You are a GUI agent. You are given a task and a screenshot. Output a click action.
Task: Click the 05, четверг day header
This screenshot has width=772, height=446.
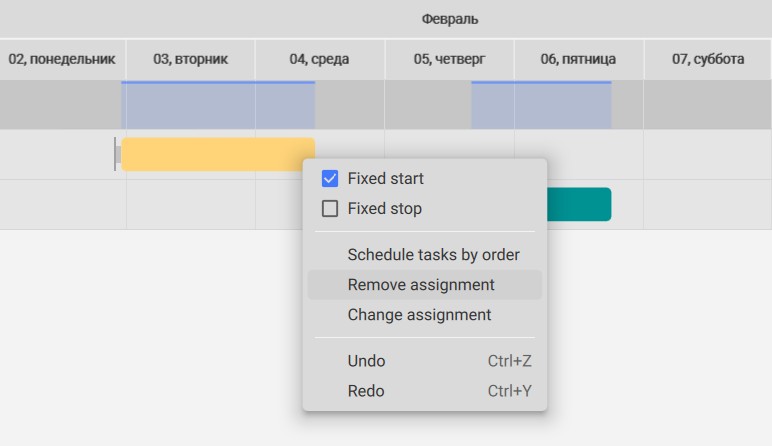click(x=449, y=59)
